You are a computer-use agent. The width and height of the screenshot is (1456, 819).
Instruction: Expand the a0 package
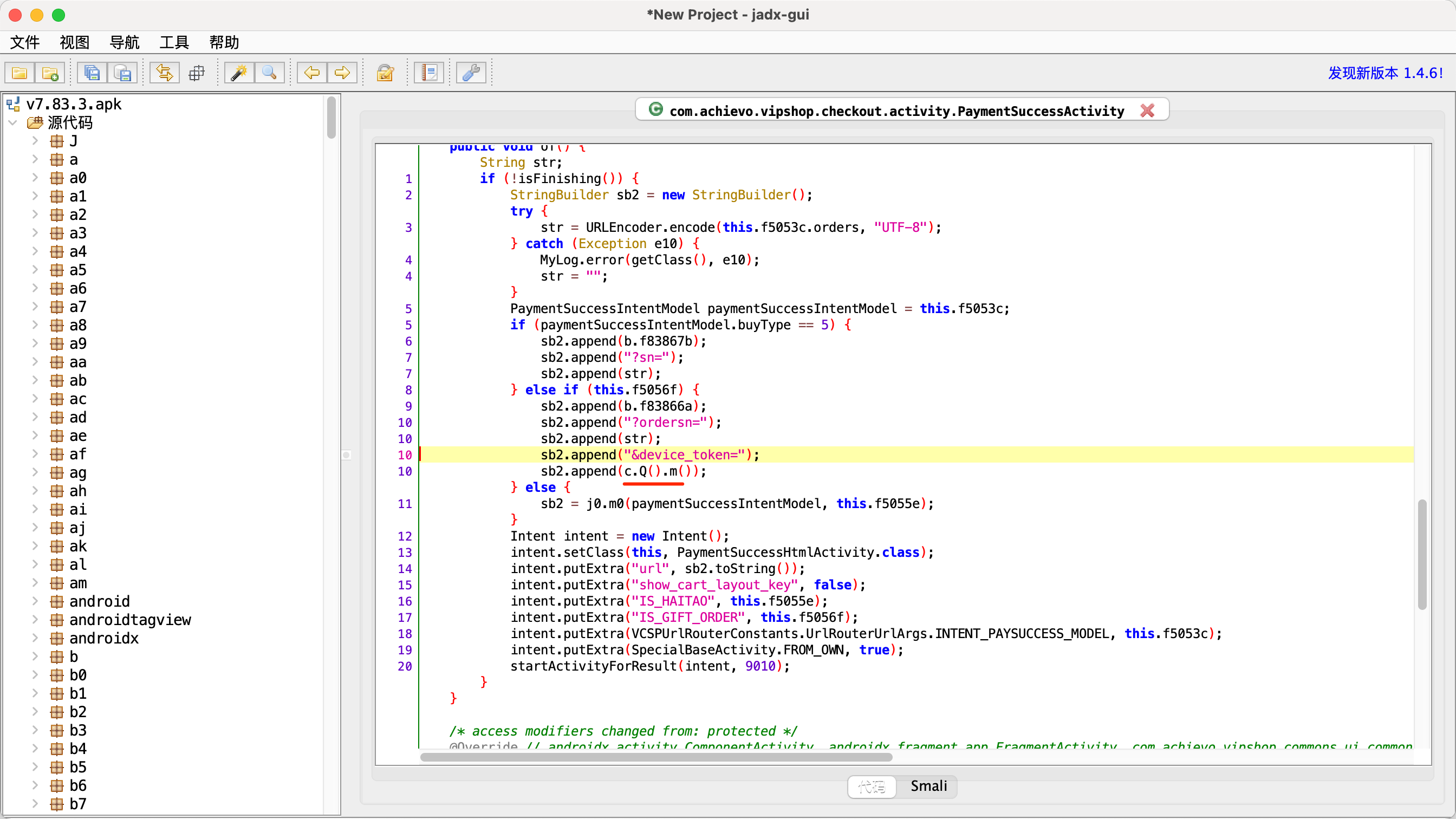click(35, 178)
